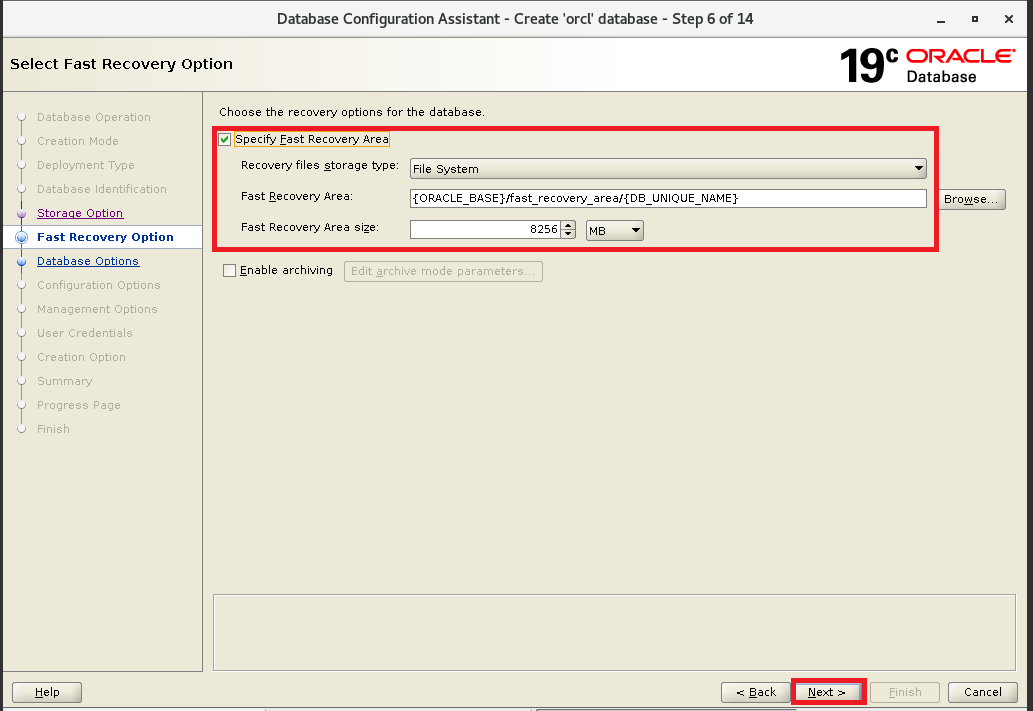This screenshot has width=1033, height=711.
Task: Click the Fast Recovery Area path field
Action: click(x=668, y=199)
